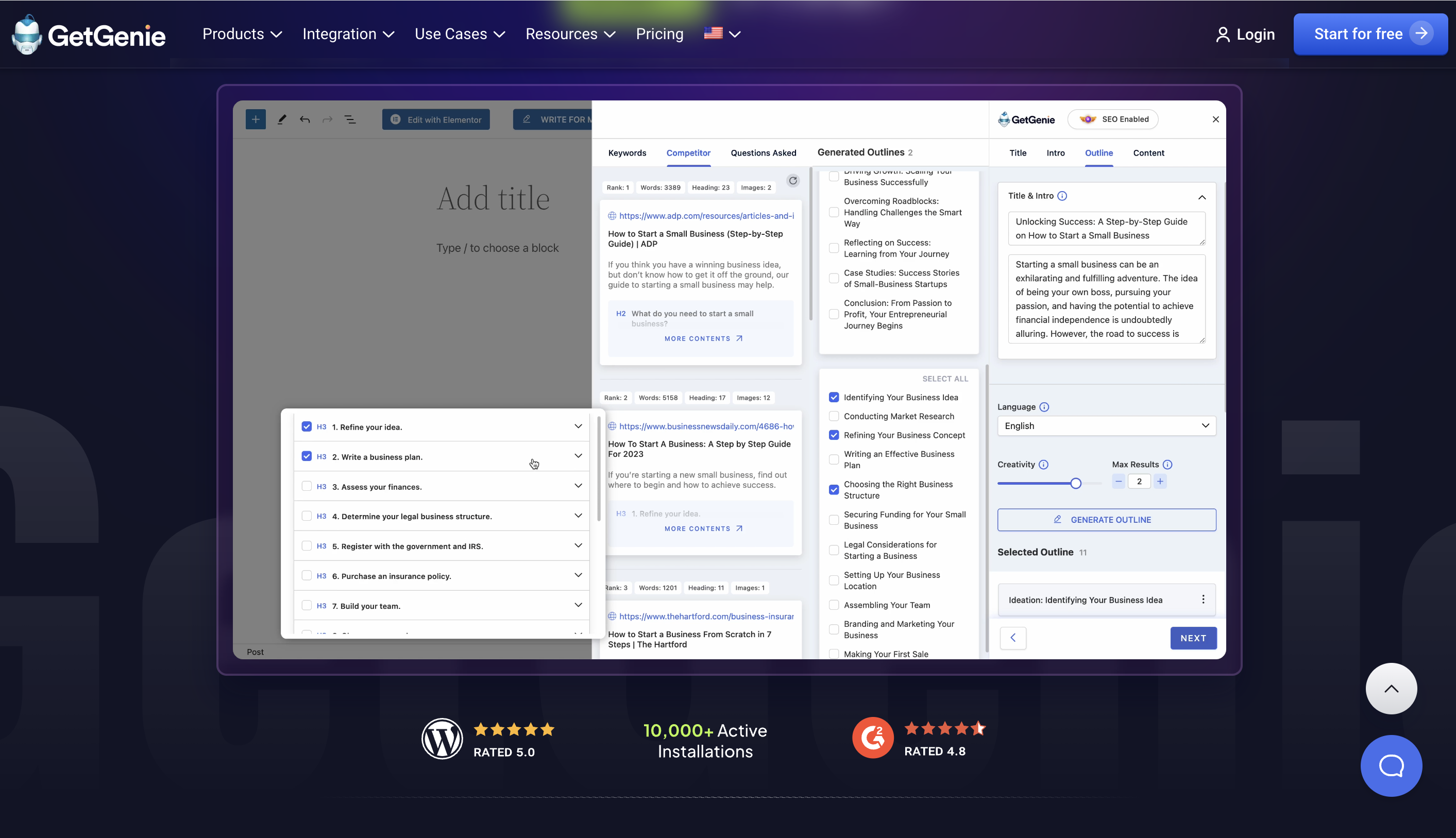Open the document outline list icon
Viewport: 1456px width, 838px height.
click(350, 119)
